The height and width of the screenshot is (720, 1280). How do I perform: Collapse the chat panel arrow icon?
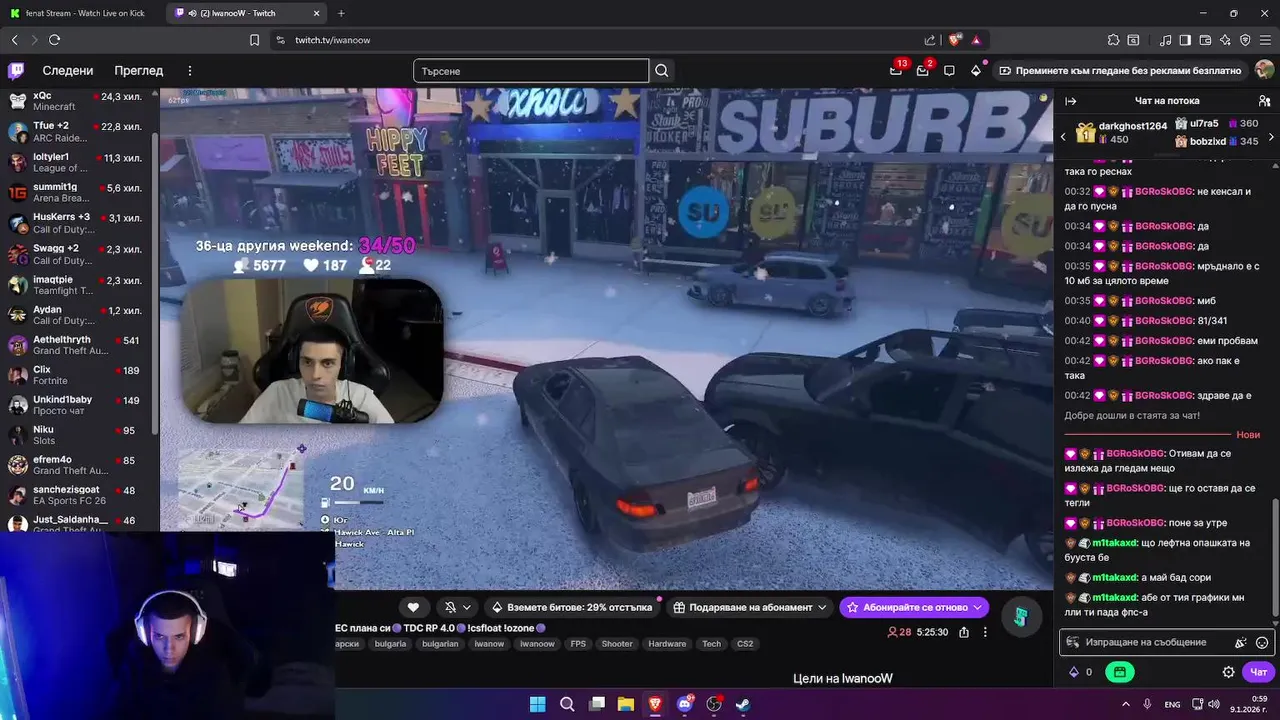(1070, 101)
